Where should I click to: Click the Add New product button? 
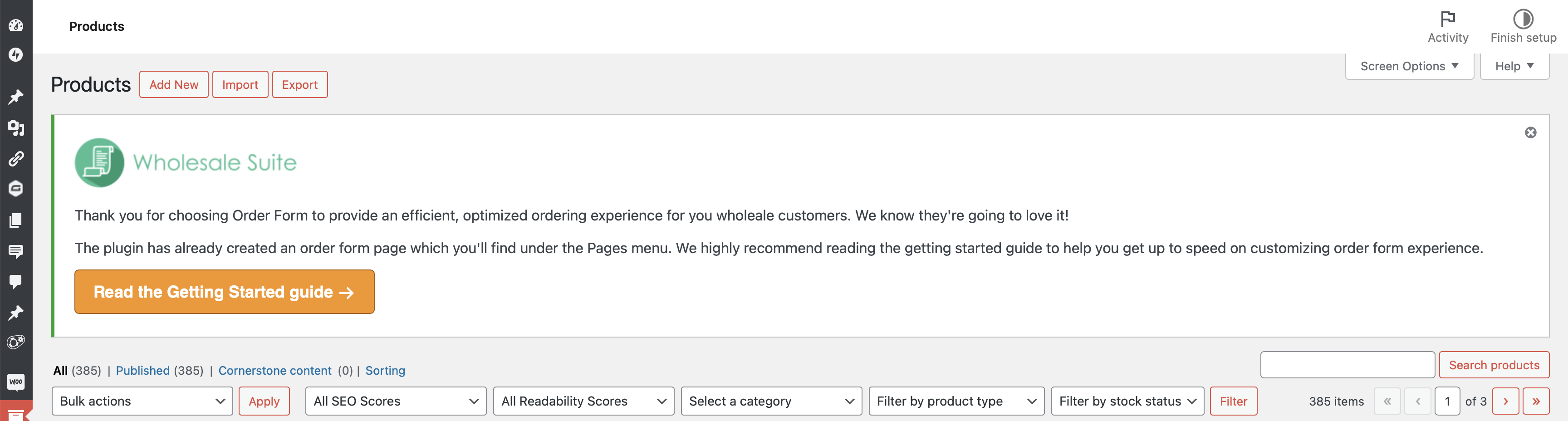point(173,84)
